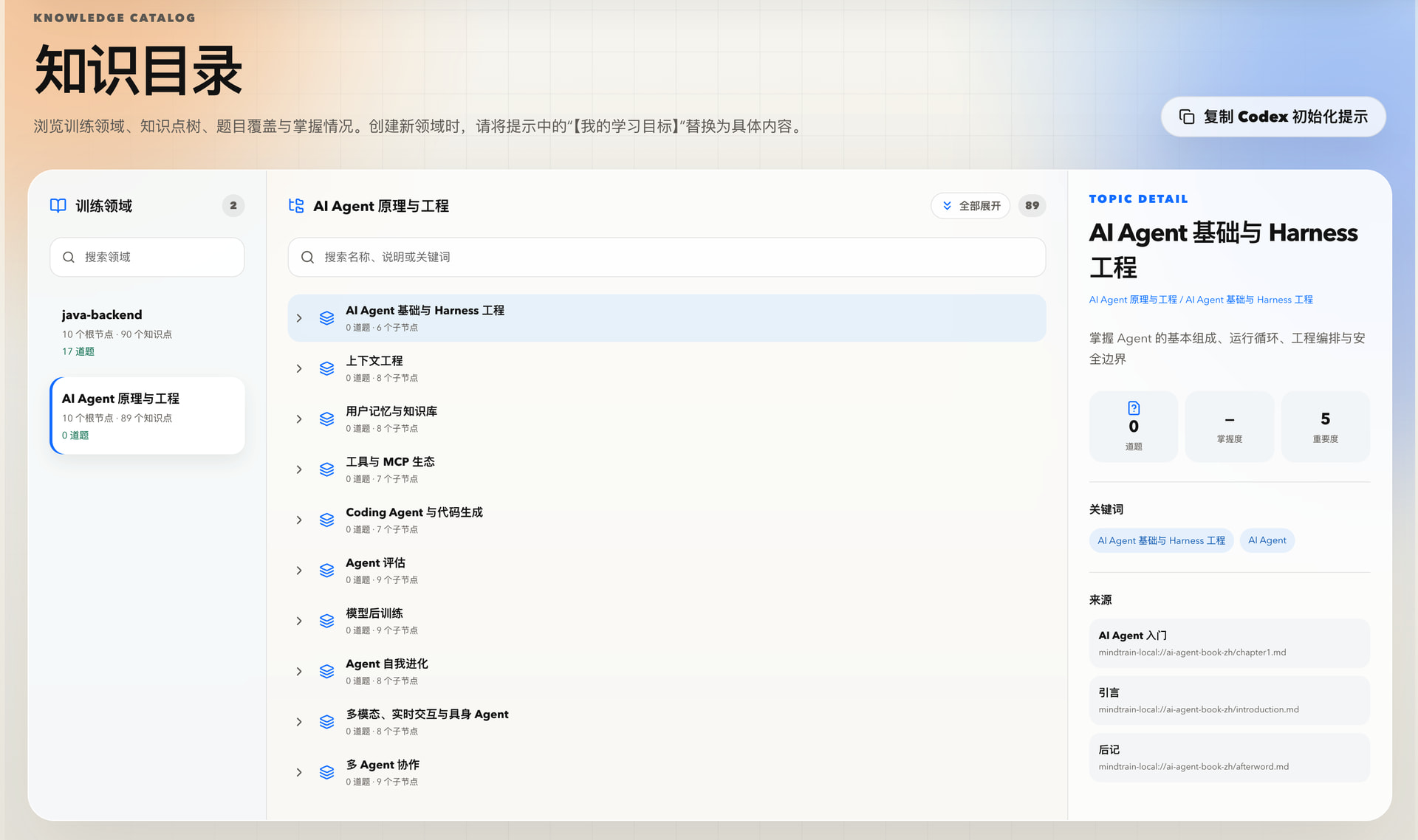This screenshot has width=1418, height=840.
Task: Select Coding Agent 与代码生成 row title
Action: (x=414, y=512)
